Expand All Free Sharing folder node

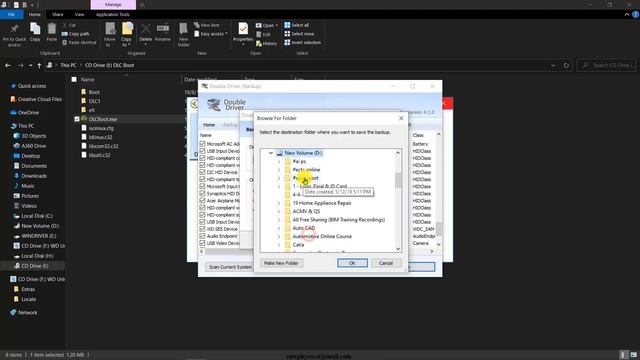tap(279, 220)
